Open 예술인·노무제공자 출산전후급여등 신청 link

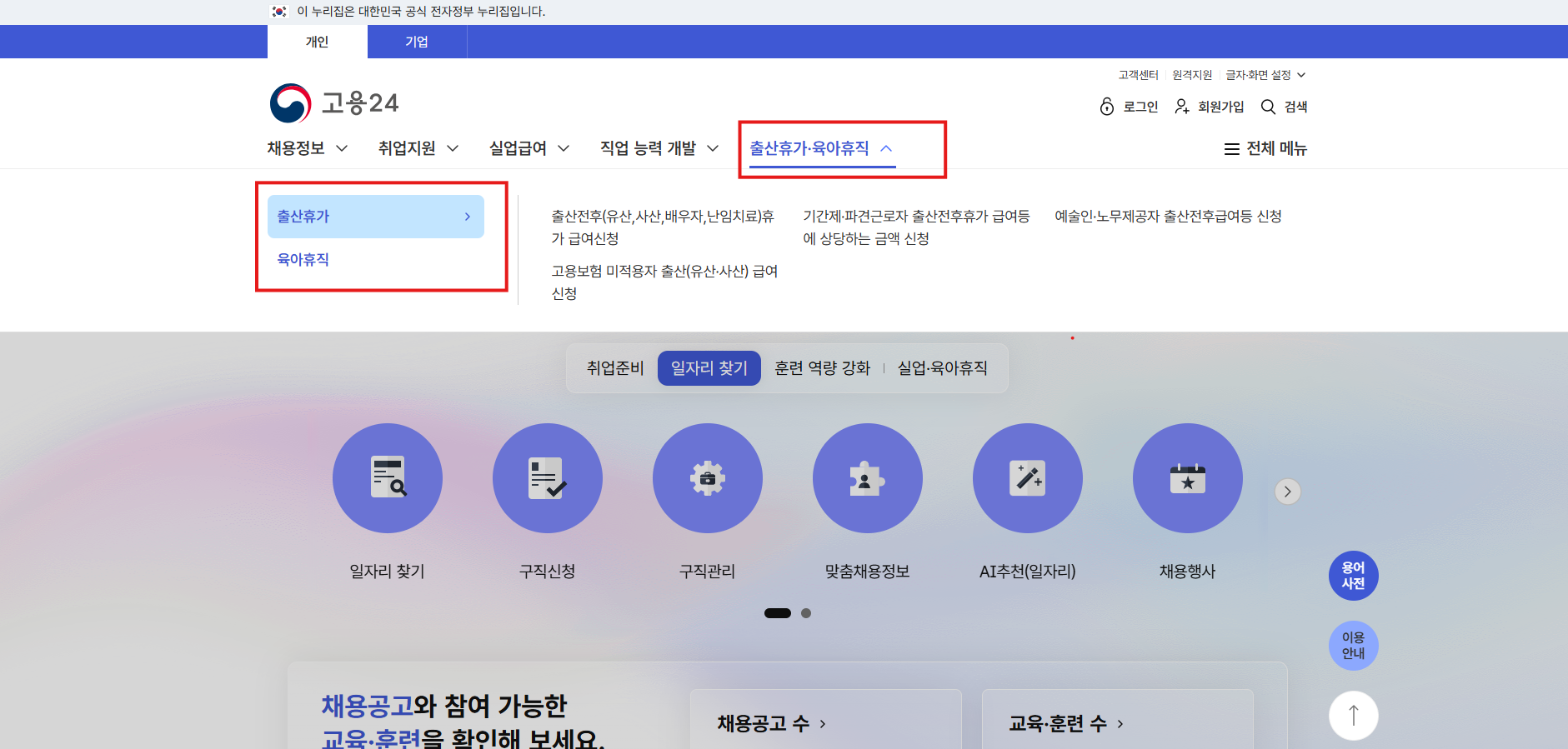(1168, 217)
